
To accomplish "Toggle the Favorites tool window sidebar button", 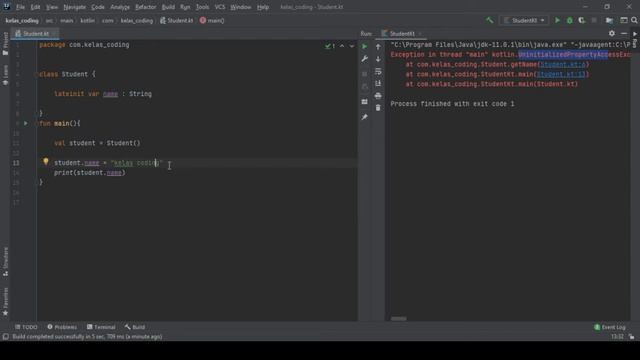I will [x=5, y=302].
